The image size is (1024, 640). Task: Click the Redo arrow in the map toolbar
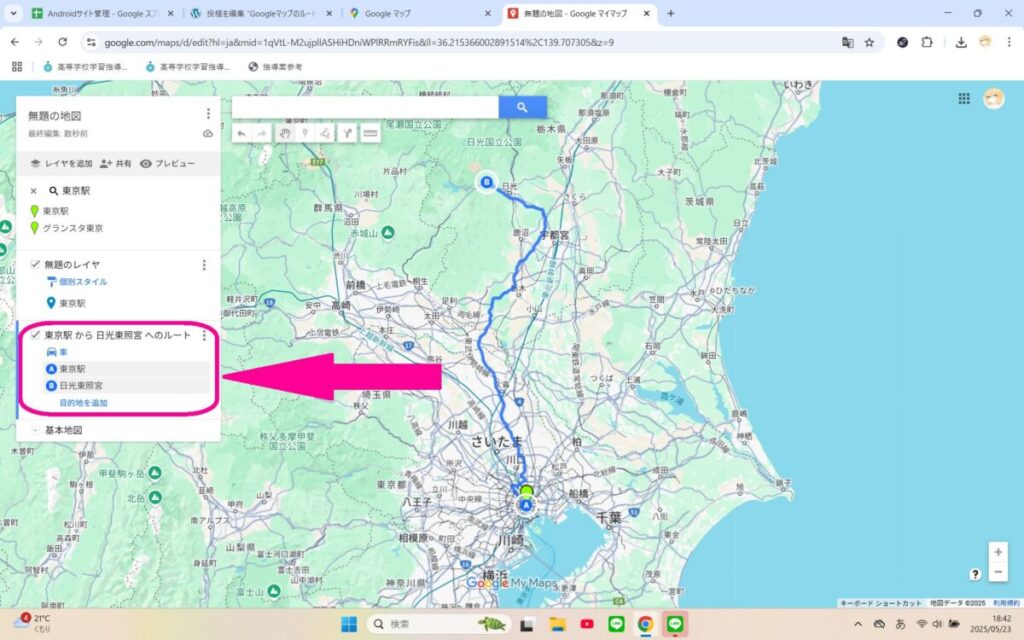(x=262, y=133)
